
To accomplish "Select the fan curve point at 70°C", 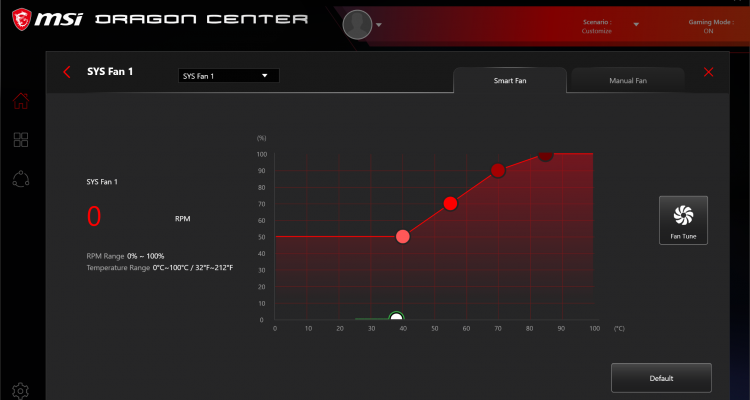I will tap(498, 170).
